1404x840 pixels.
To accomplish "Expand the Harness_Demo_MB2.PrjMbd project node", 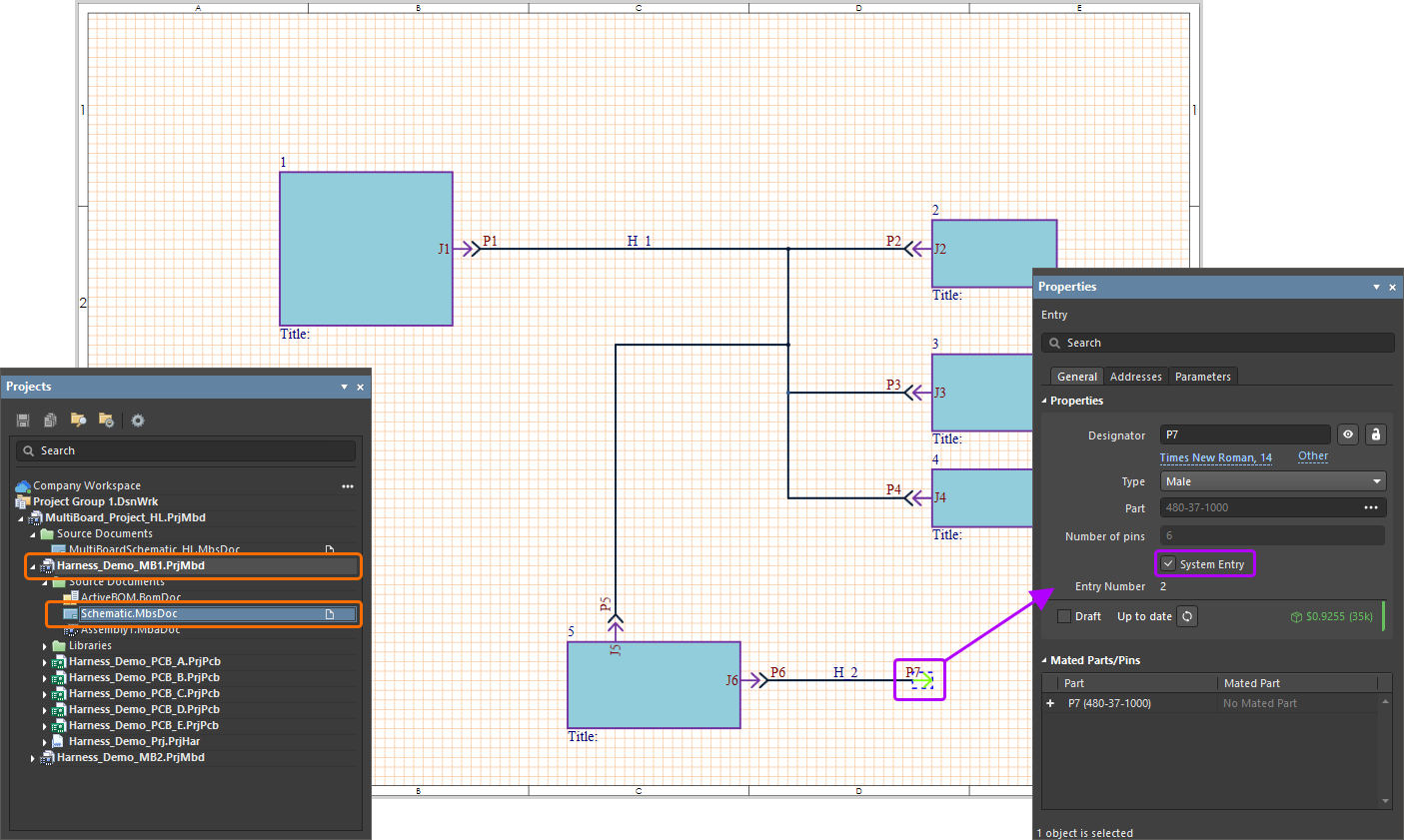I will (x=33, y=758).
